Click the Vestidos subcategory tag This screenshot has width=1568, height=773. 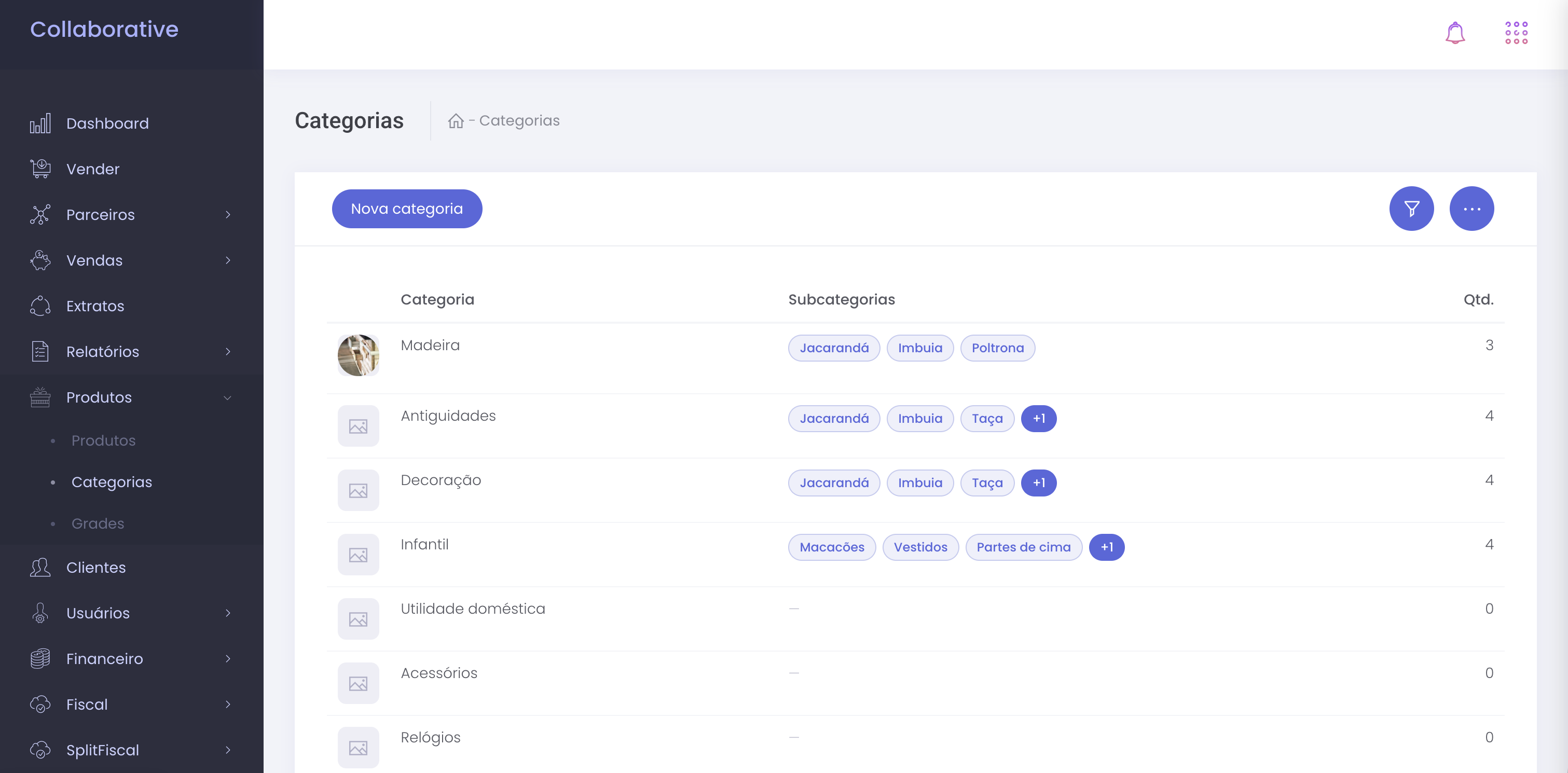click(920, 547)
